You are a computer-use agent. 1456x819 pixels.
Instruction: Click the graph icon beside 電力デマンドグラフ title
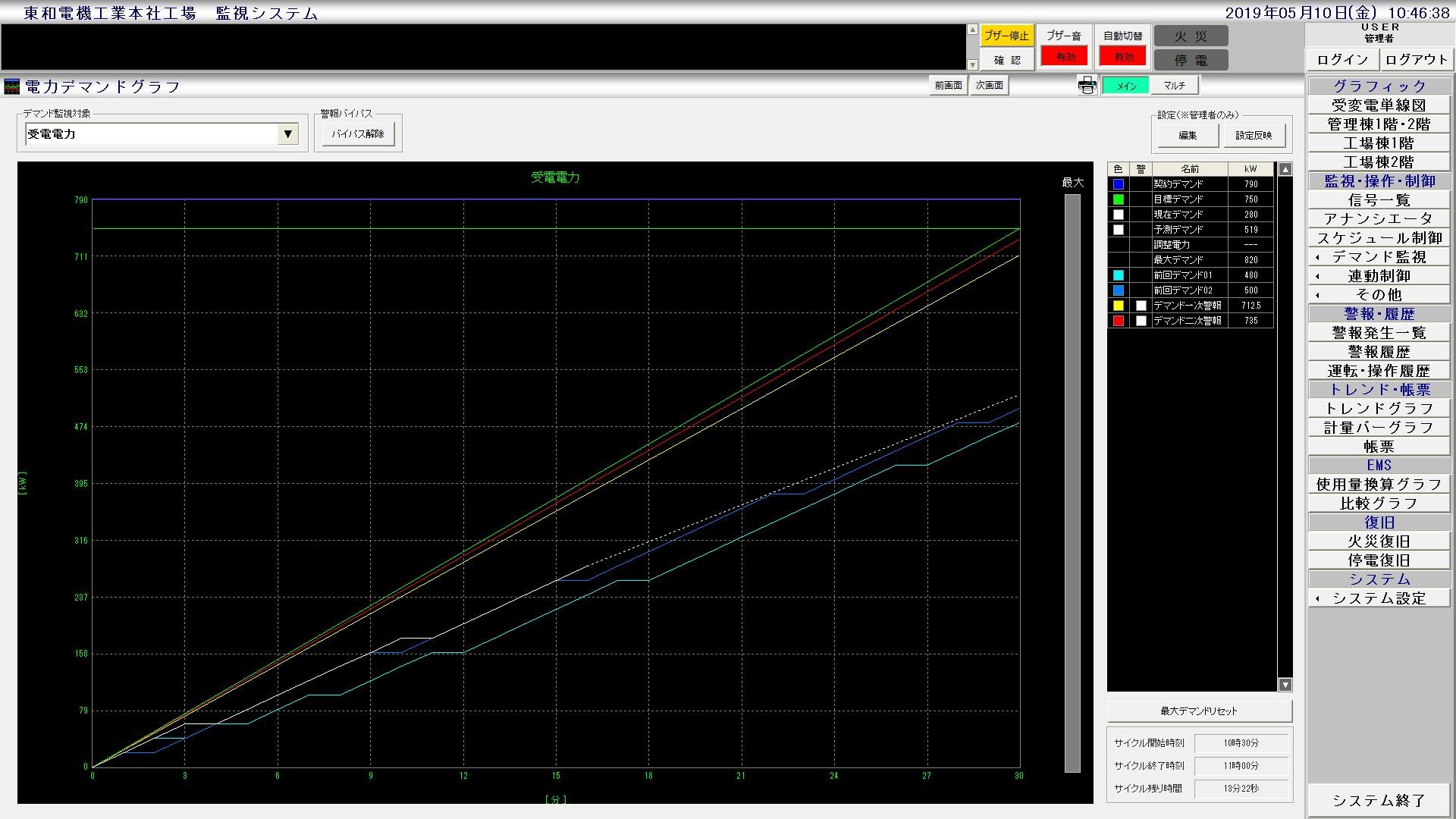point(12,86)
